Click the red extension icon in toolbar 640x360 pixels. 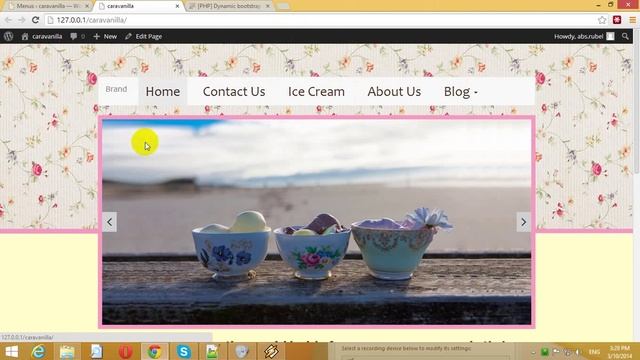click(617, 20)
